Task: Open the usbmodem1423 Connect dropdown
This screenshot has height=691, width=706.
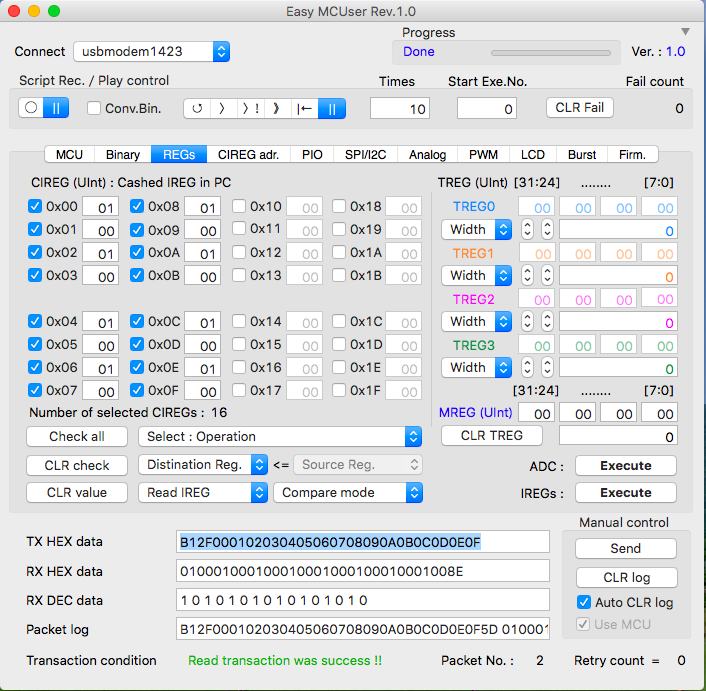Action: [x=152, y=51]
